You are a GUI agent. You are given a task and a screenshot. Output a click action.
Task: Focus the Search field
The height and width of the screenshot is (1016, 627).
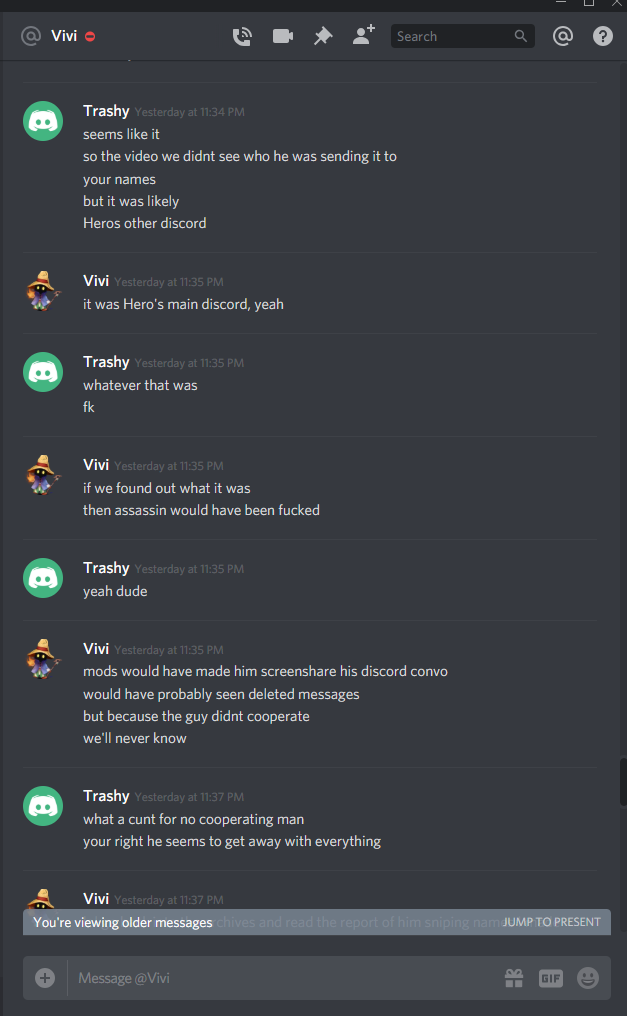pos(453,36)
